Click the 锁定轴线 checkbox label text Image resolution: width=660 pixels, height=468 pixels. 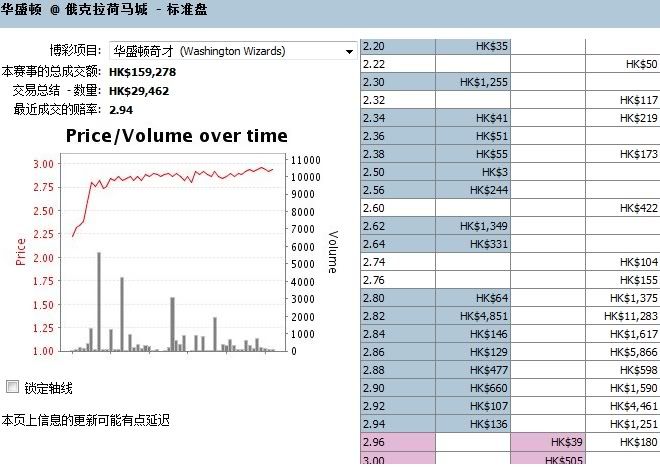[48, 388]
